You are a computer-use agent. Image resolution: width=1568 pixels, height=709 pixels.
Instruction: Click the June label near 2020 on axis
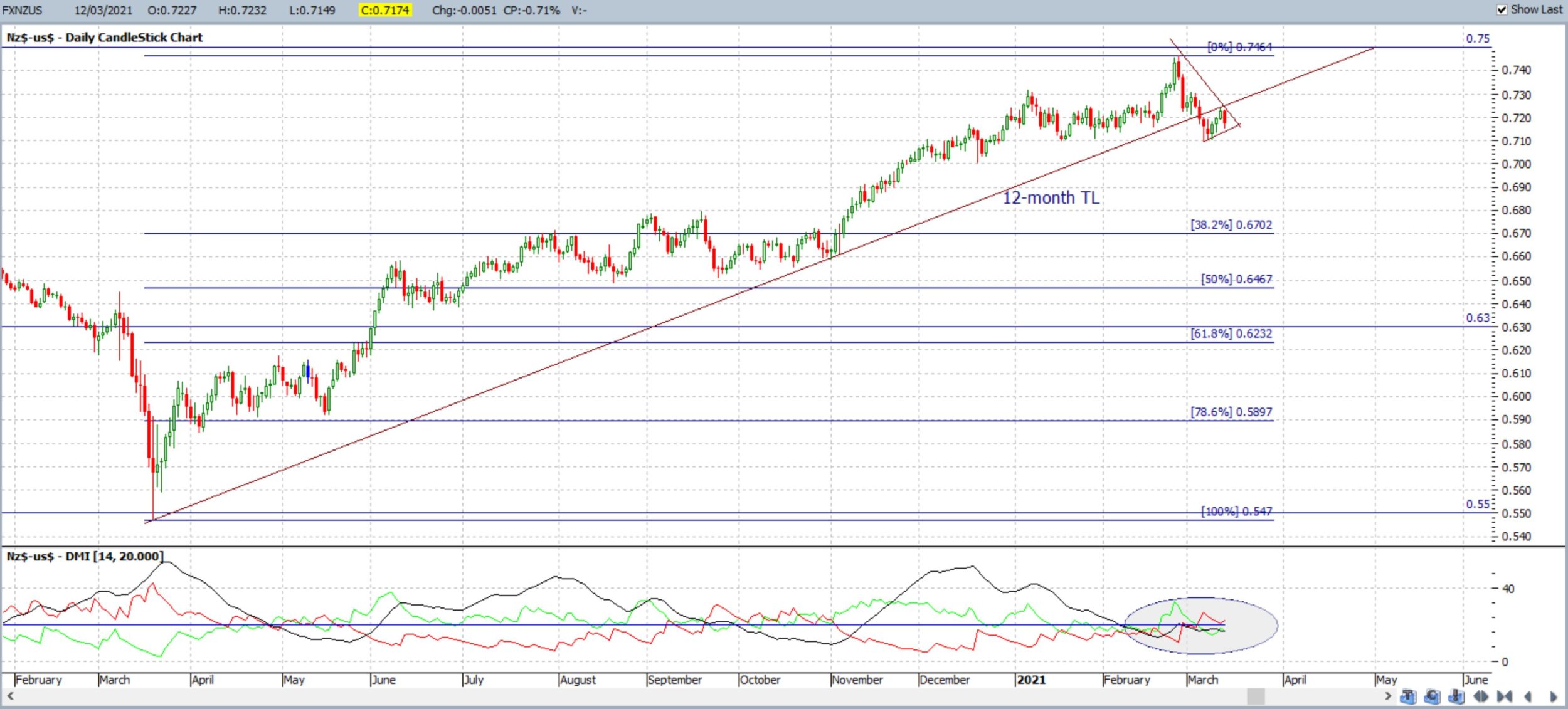click(383, 680)
